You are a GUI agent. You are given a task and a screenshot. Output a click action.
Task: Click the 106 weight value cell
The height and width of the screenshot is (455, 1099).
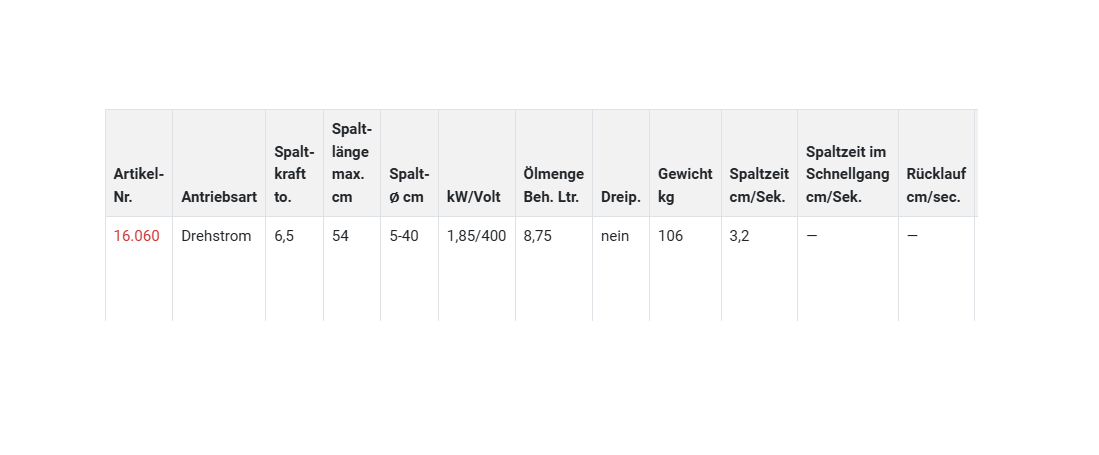tap(670, 236)
